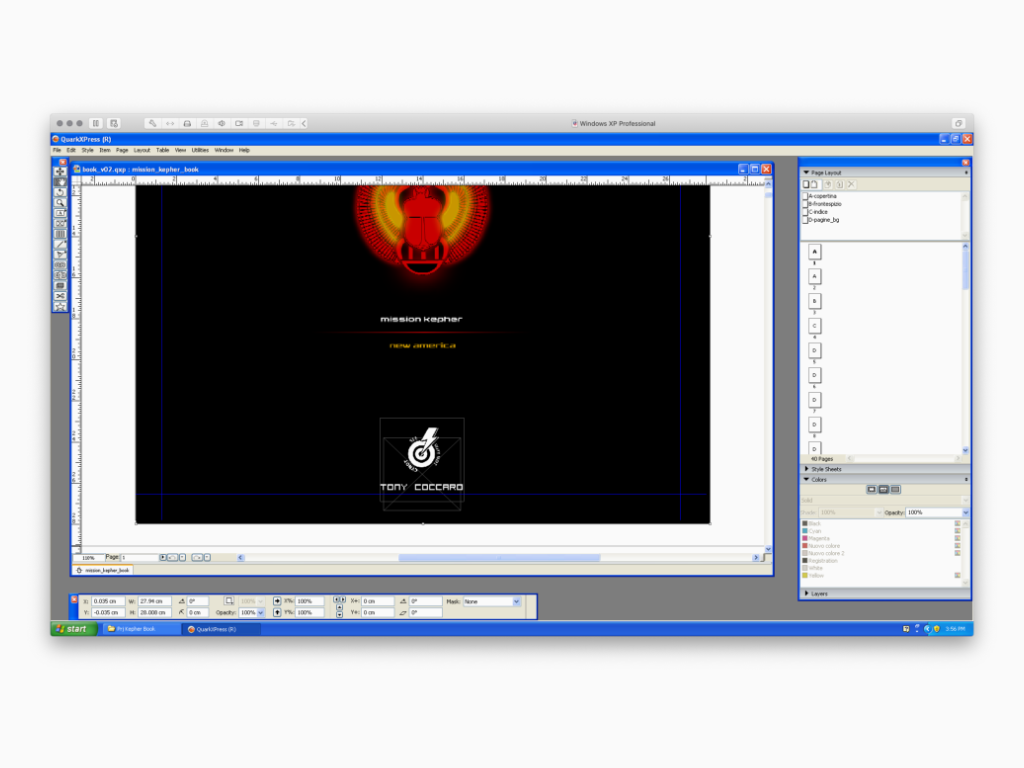Image resolution: width=1024 pixels, height=768 pixels.
Task: Open QuarkXPress (R) taskbar item
Action: [x=221, y=629]
